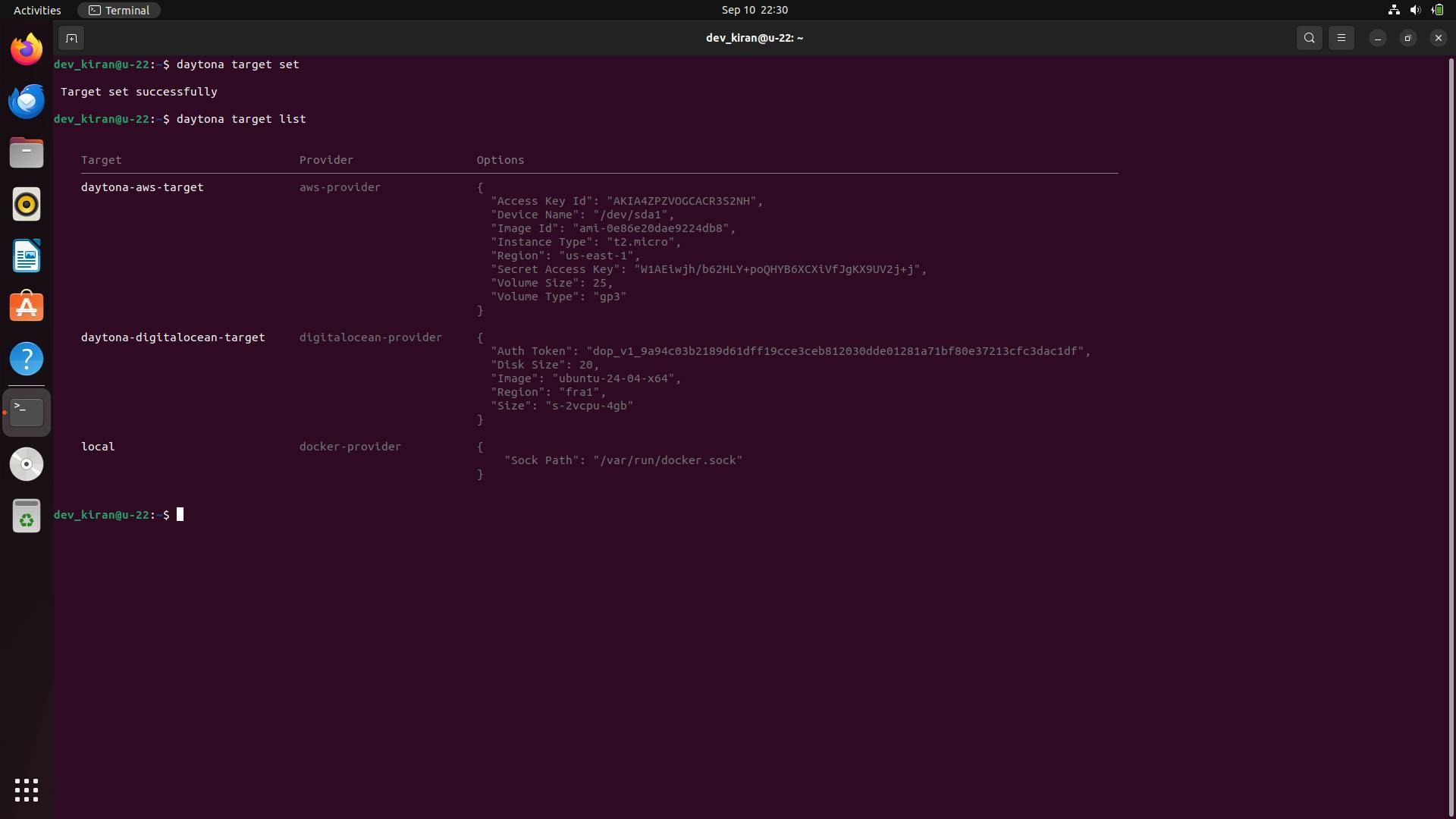Restore the terminal window size

click(1408, 38)
